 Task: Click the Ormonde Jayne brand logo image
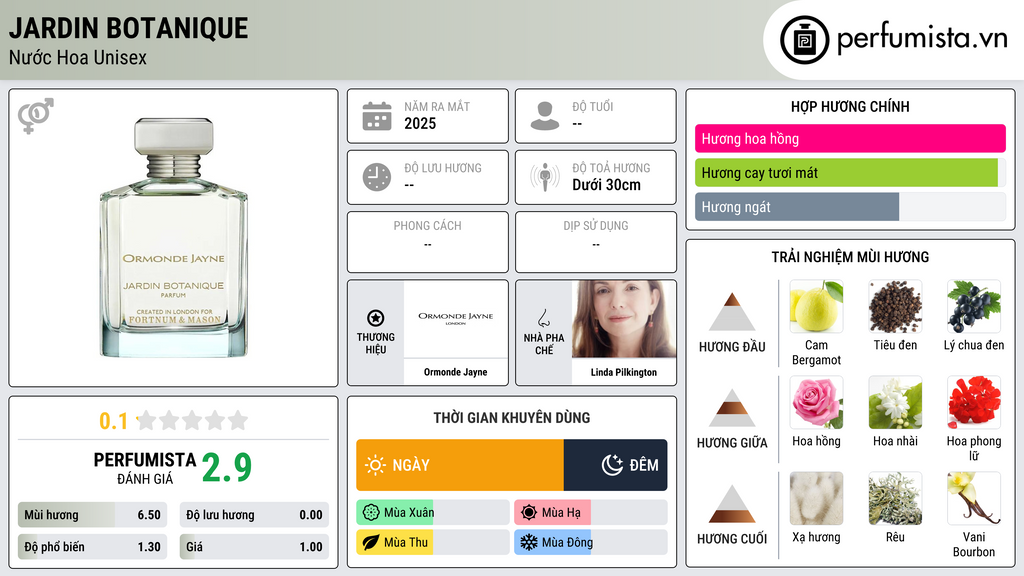456,319
